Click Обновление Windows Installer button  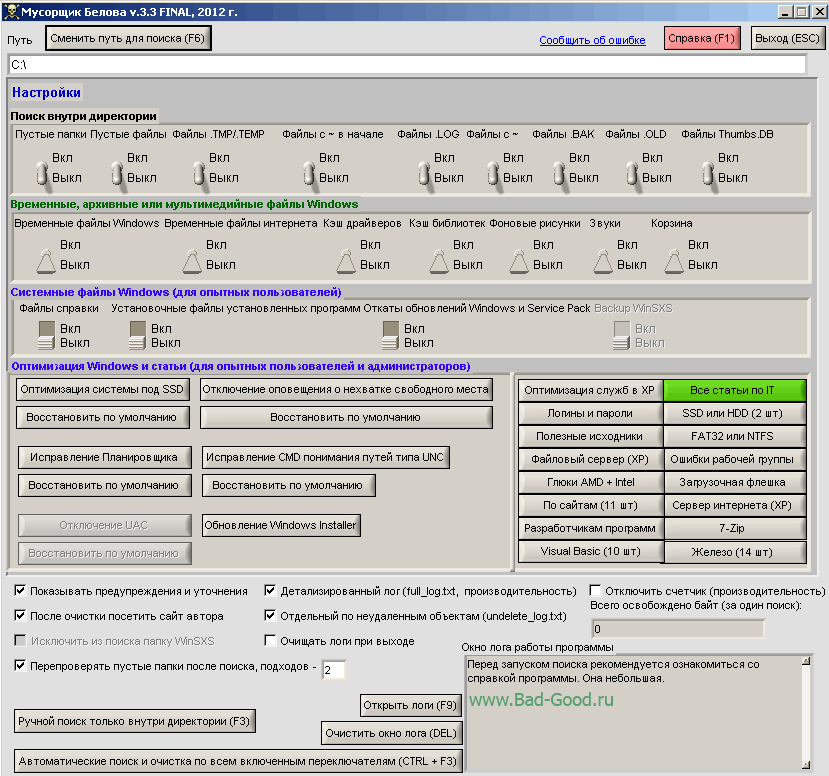point(281,525)
